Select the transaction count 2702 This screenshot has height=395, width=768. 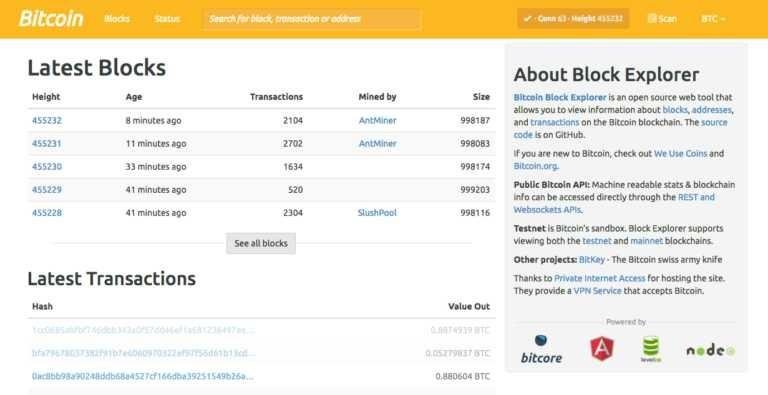(292, 144)
